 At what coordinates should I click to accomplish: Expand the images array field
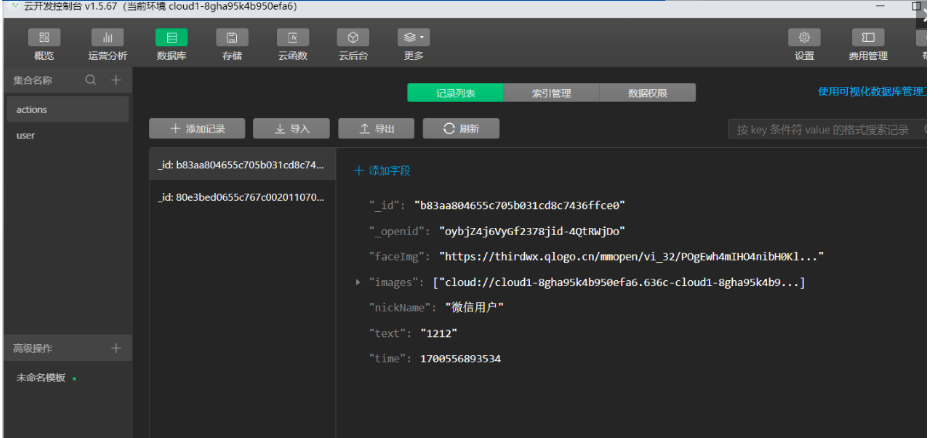[358, 282]
